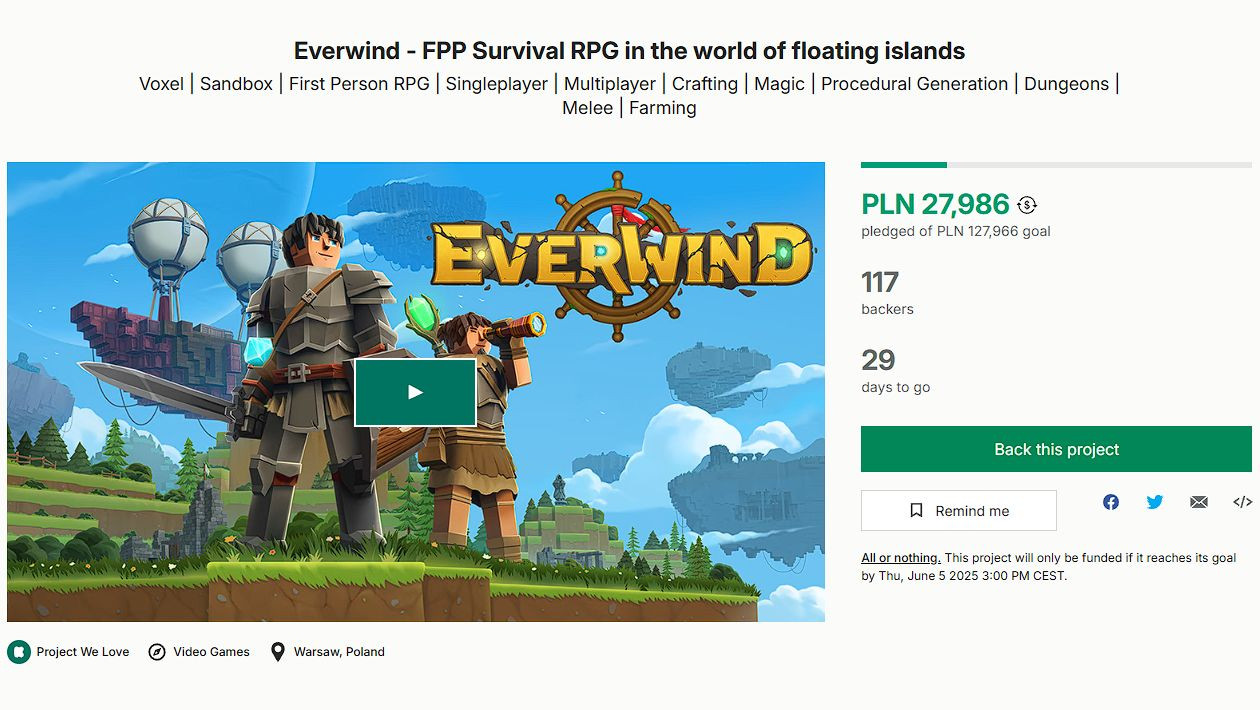This screenshot has height=710, width=1260.
Task: Click the Project We Love badge icon
Action: [x=19, y=652]
